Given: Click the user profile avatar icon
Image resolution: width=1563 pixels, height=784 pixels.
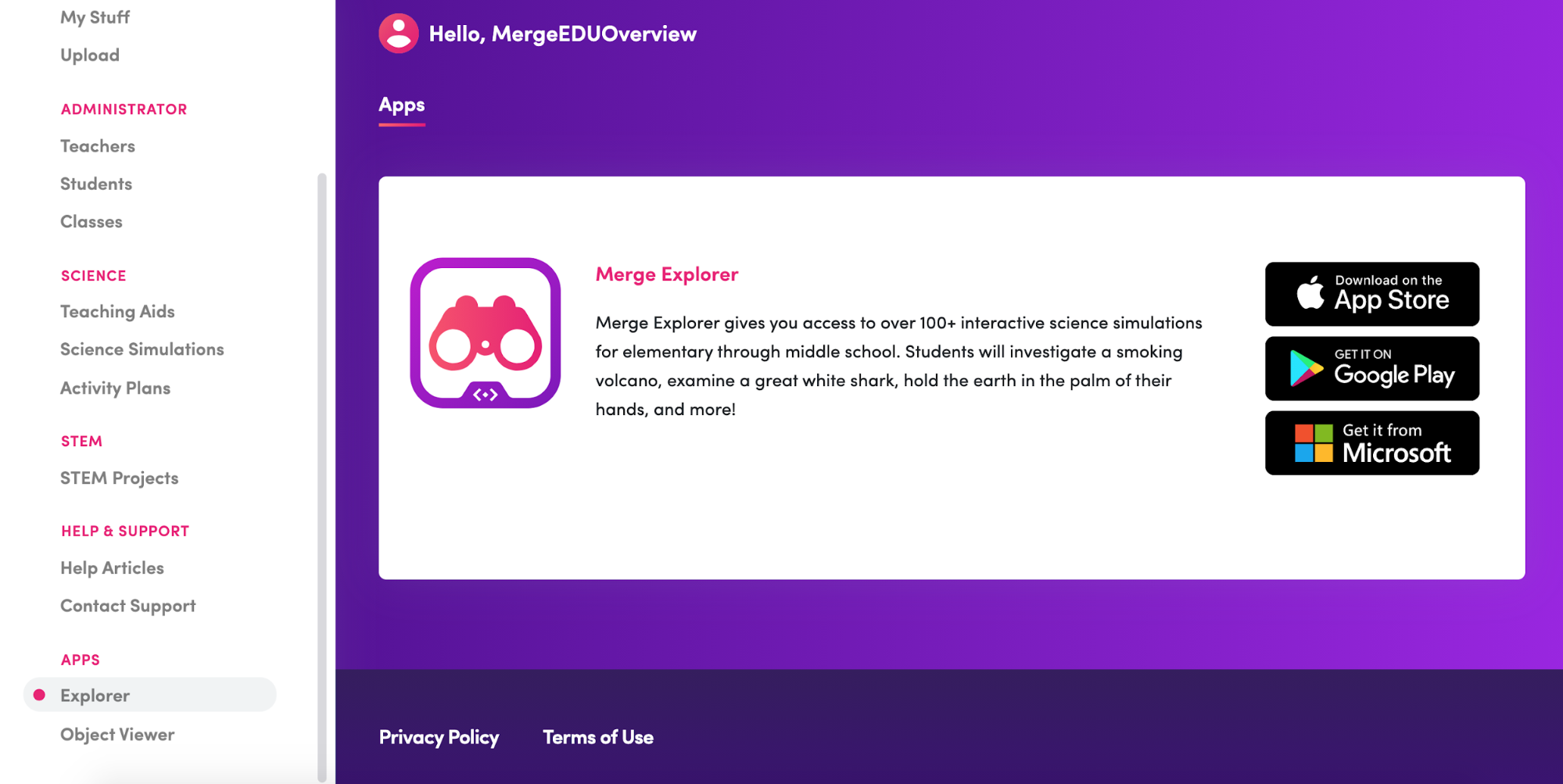Looking at the screenshot, I should [399, 34].
